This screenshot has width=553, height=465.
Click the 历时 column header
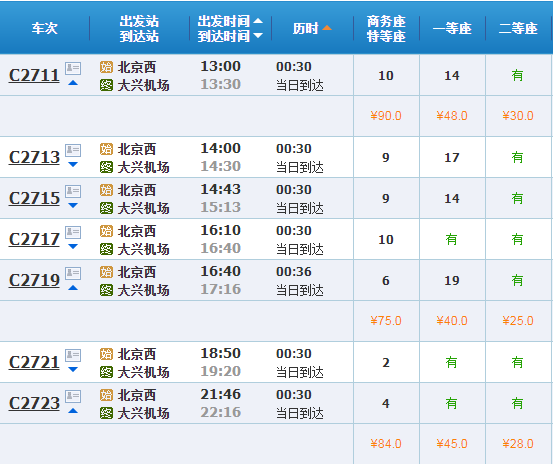tap(305, 28)
